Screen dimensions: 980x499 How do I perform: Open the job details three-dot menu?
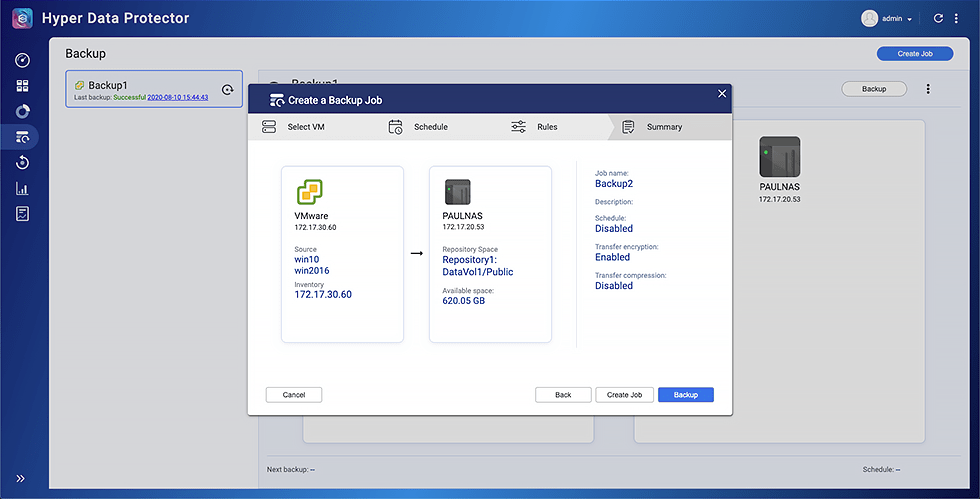pos(928,89)
